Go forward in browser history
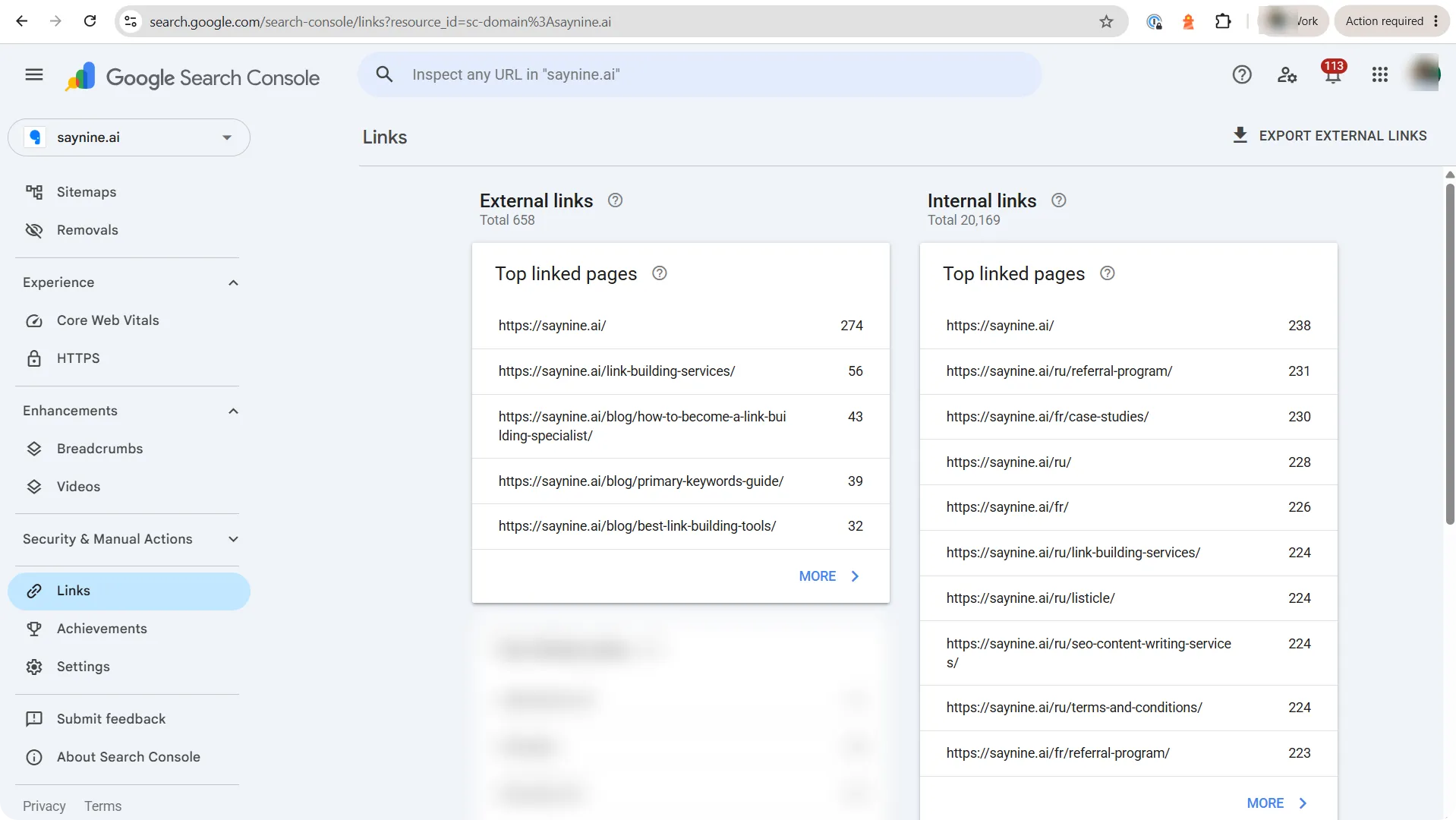Image resolution: width=1456 pixels, height=820 pixels. (55, 21)
